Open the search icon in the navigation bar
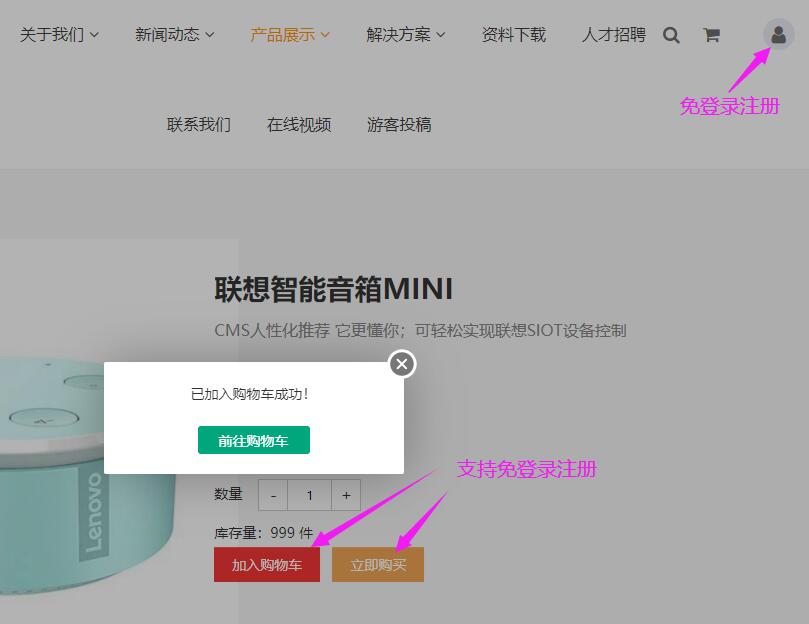Screen dimensions: 809x624 click(x=671, y=35)
